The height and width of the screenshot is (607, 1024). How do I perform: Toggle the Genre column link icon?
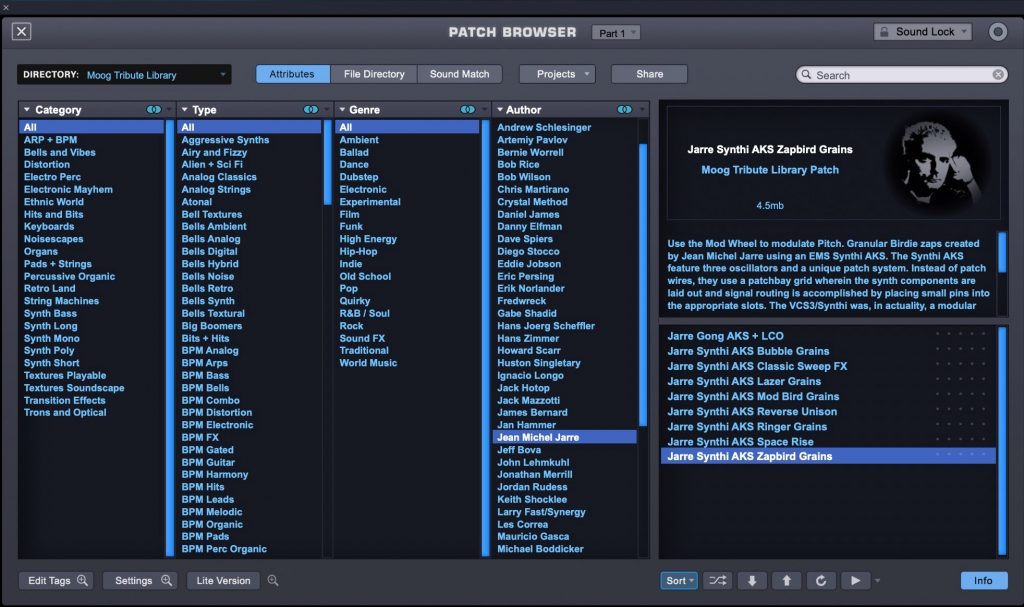click(x=468, y=110)
